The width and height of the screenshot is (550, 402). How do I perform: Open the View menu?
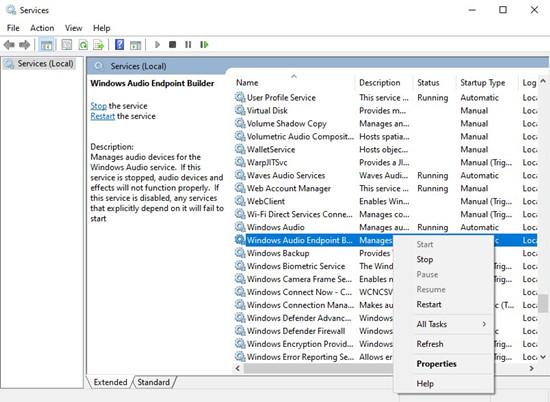73,28
